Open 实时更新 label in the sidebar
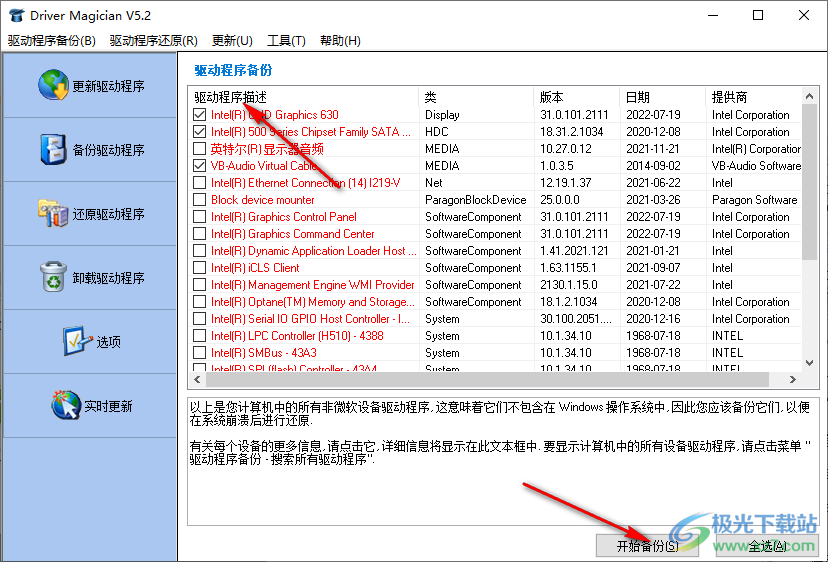The image size is (828, 562). (x=108, y=406)
